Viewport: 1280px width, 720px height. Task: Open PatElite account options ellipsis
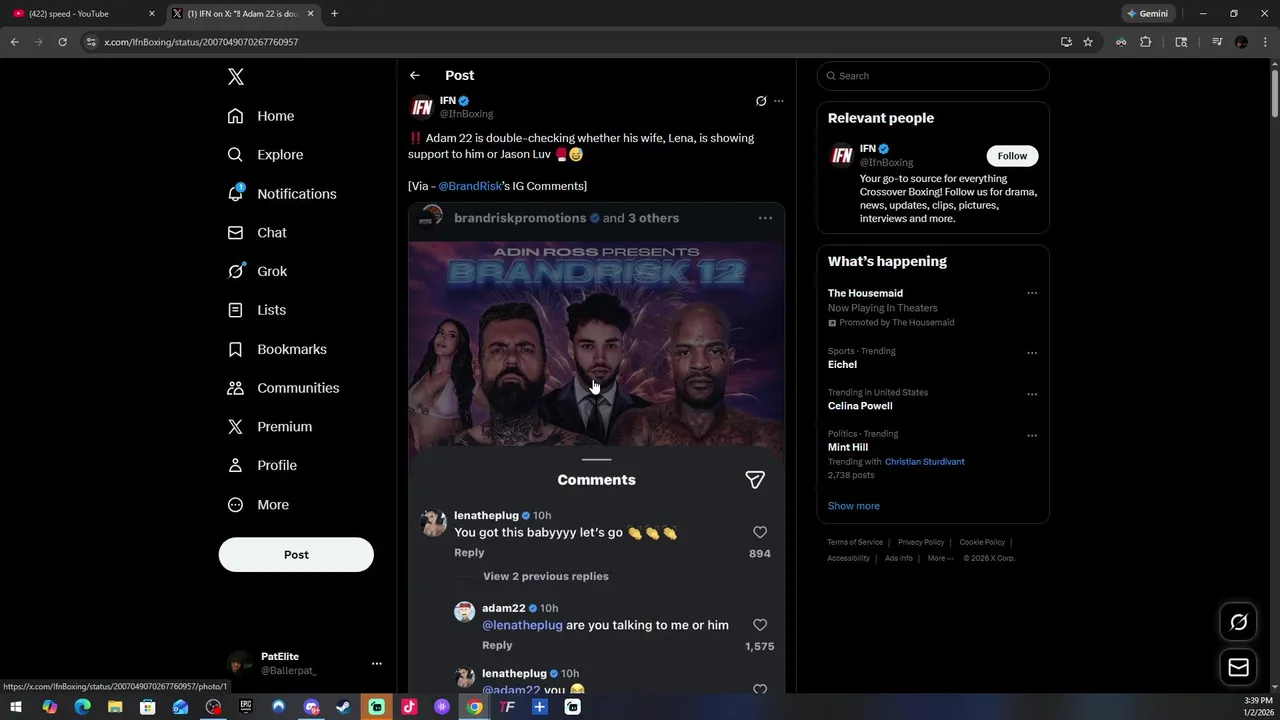point(377,663)
